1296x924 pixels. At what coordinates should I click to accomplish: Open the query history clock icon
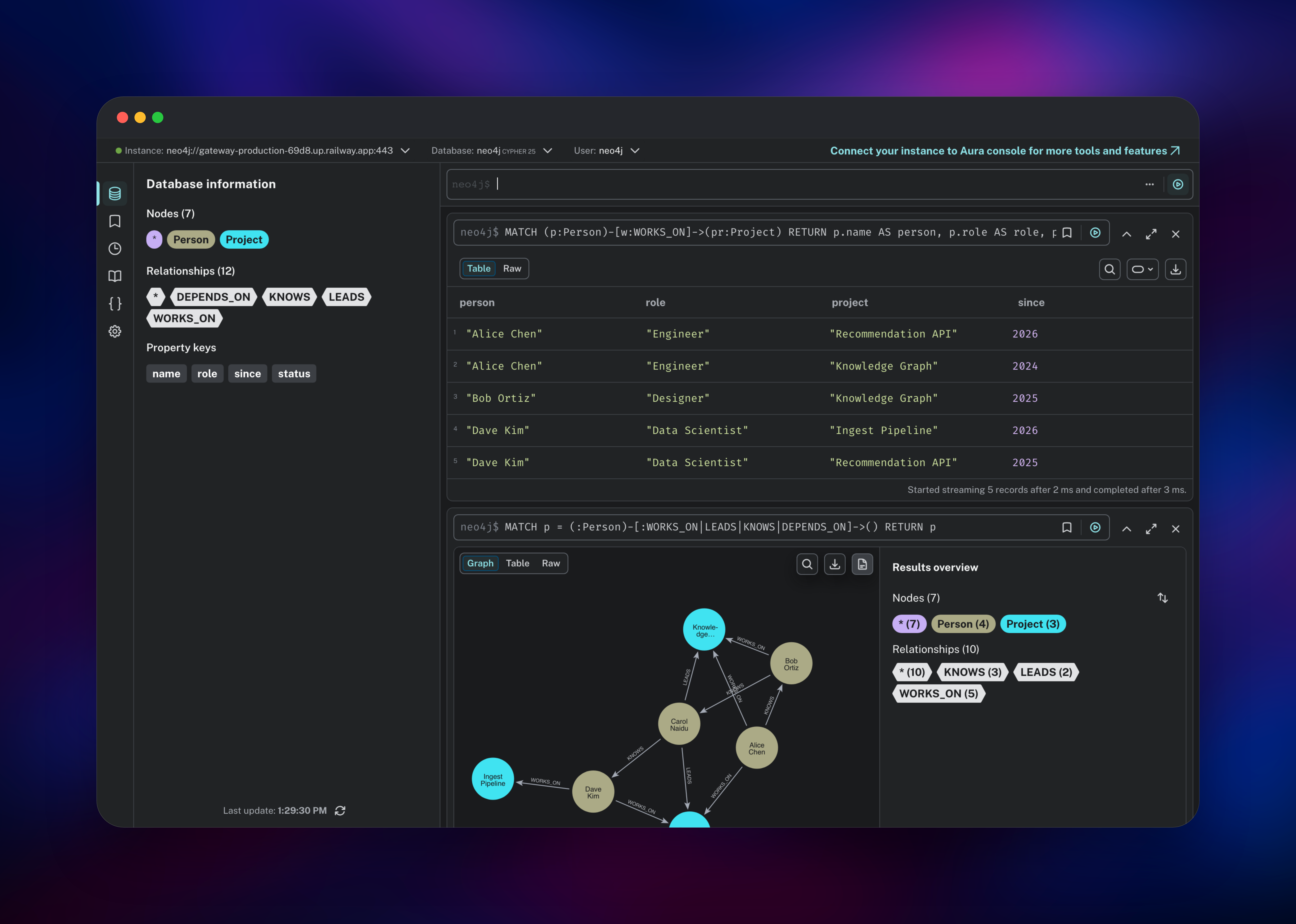(x=115, y=249)
